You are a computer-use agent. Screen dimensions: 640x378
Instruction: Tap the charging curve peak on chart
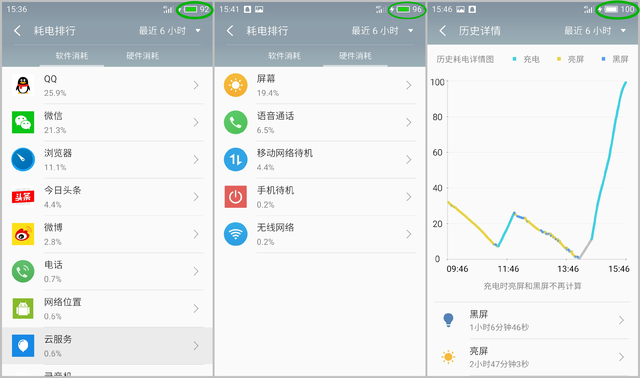tap(625, 83)
